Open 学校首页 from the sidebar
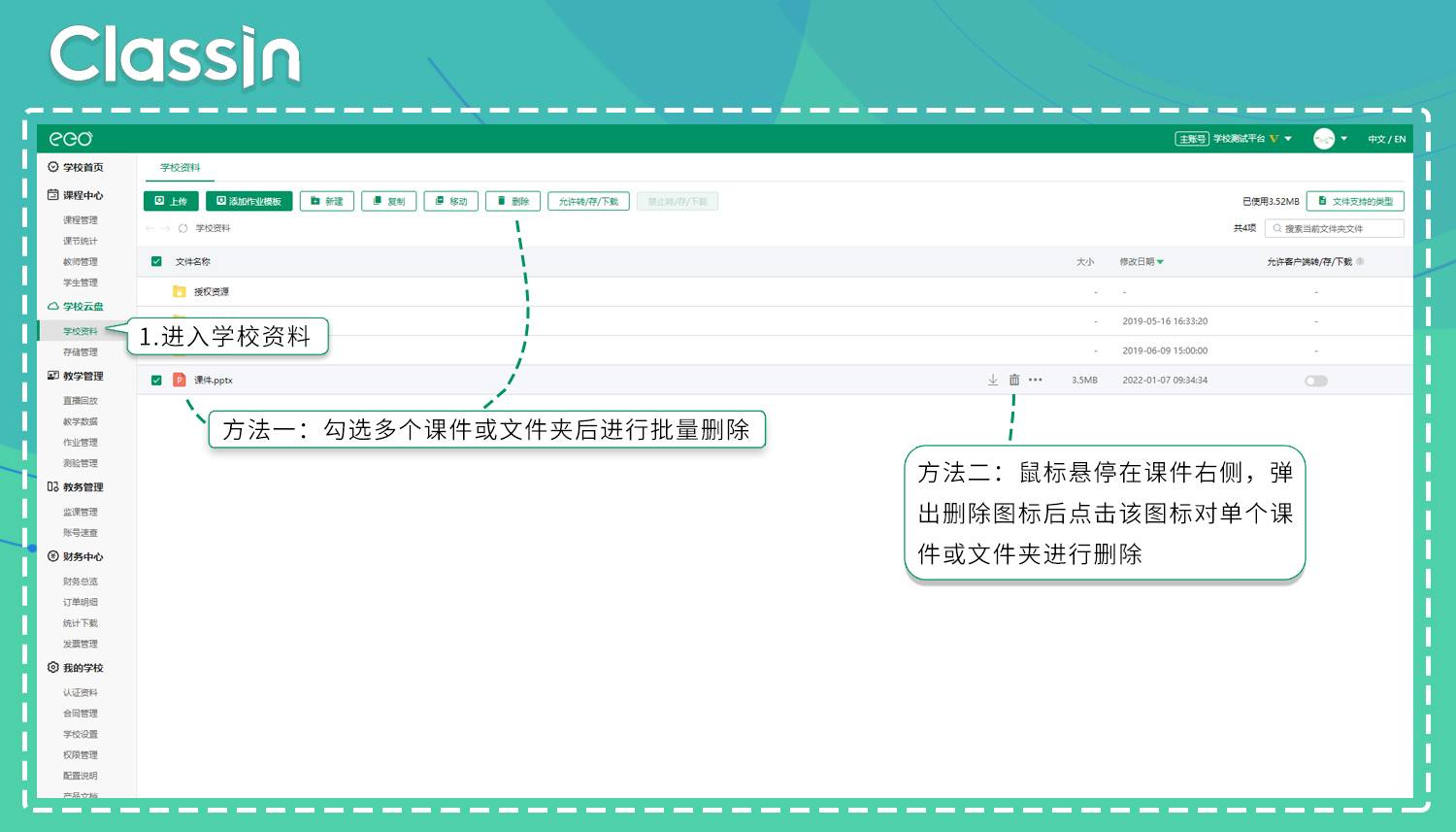Viewport: 1456px width, 832px height. click(75, 167)
